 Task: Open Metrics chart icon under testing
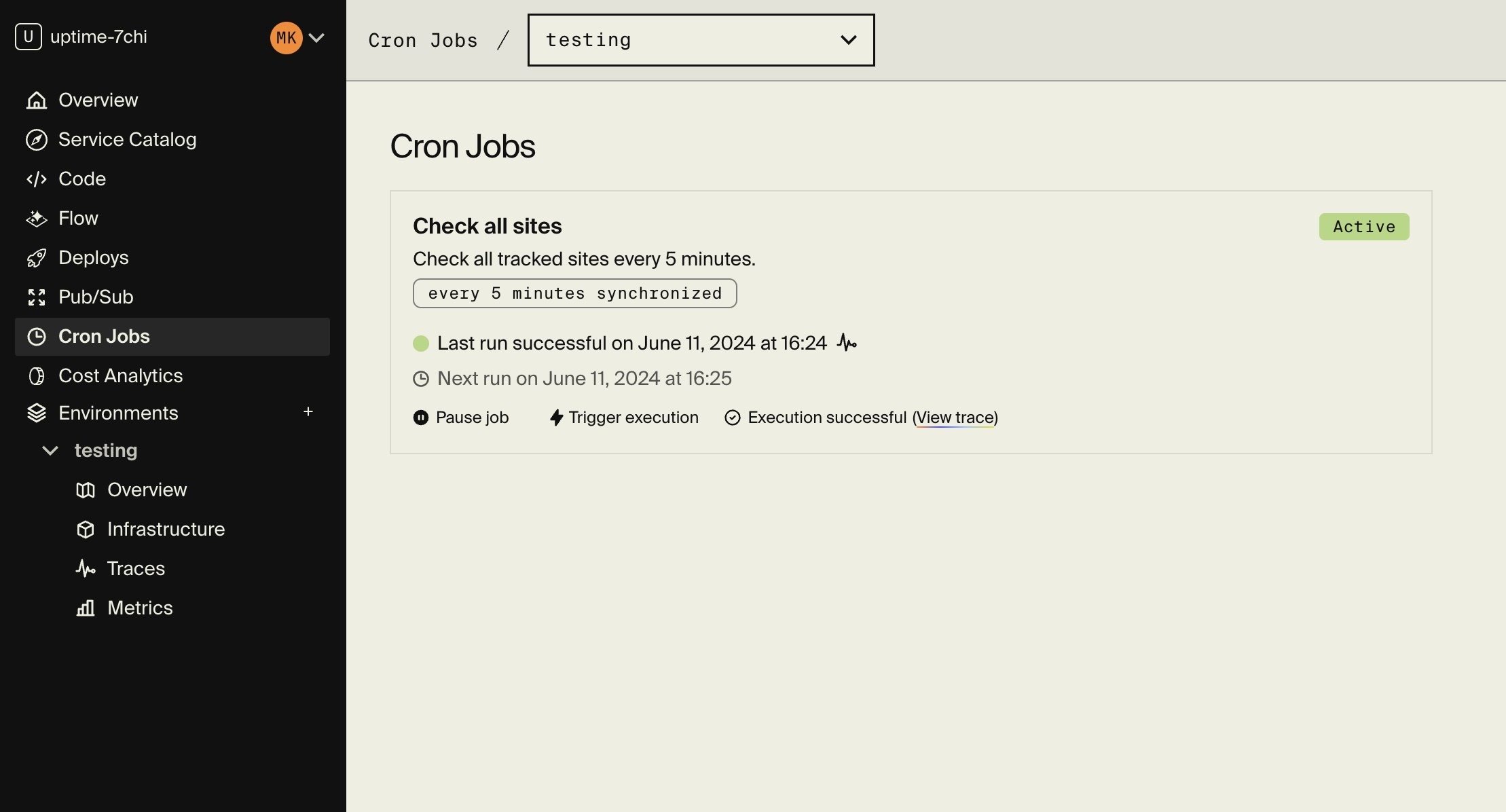coord(86,608)
